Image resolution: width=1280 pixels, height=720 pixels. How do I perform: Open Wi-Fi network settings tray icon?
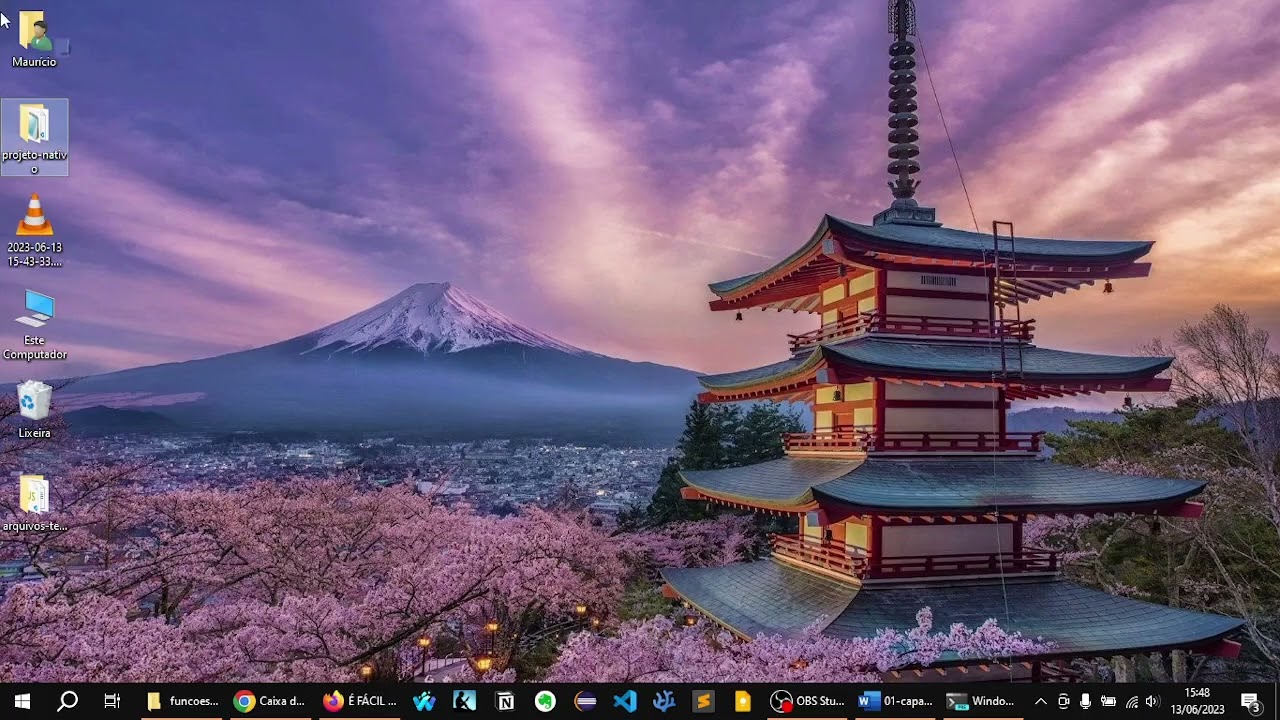point(1131,701)
